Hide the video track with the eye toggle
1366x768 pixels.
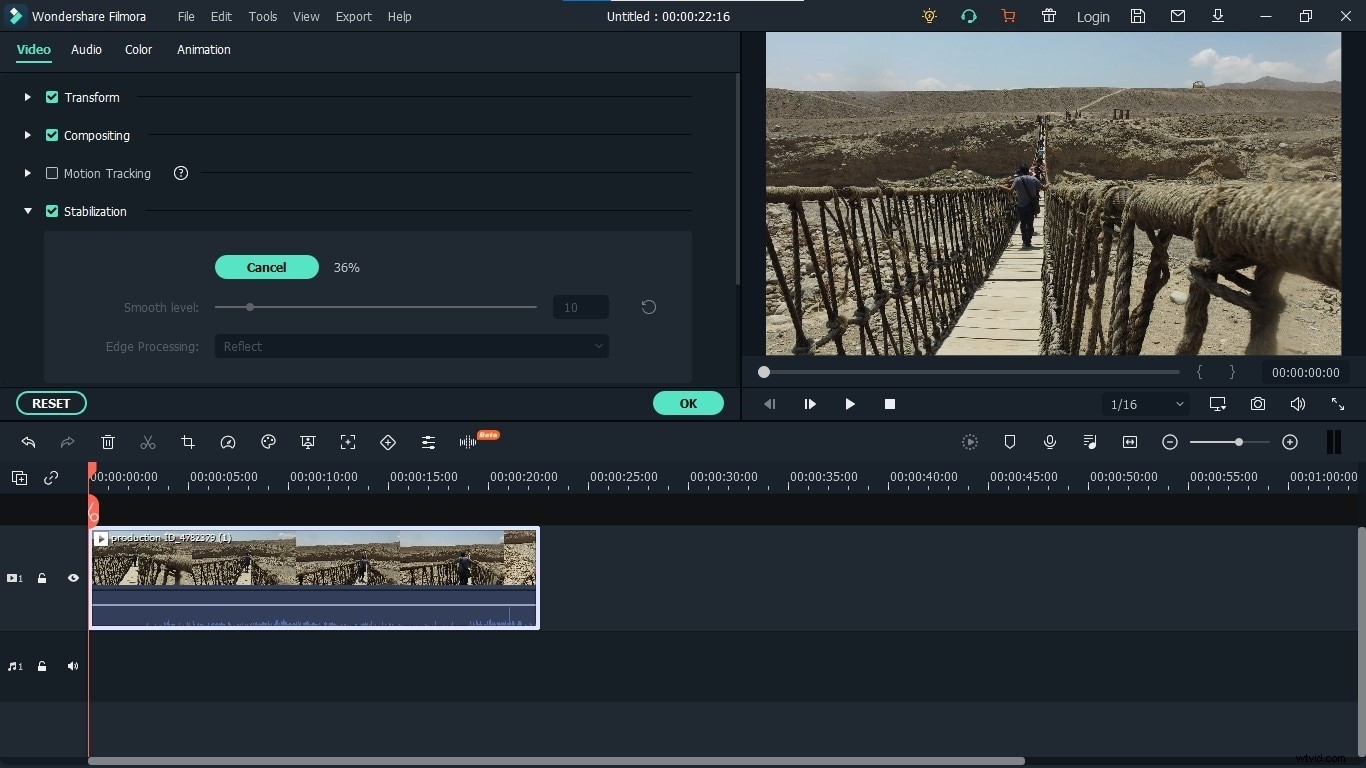coord(72,578)
